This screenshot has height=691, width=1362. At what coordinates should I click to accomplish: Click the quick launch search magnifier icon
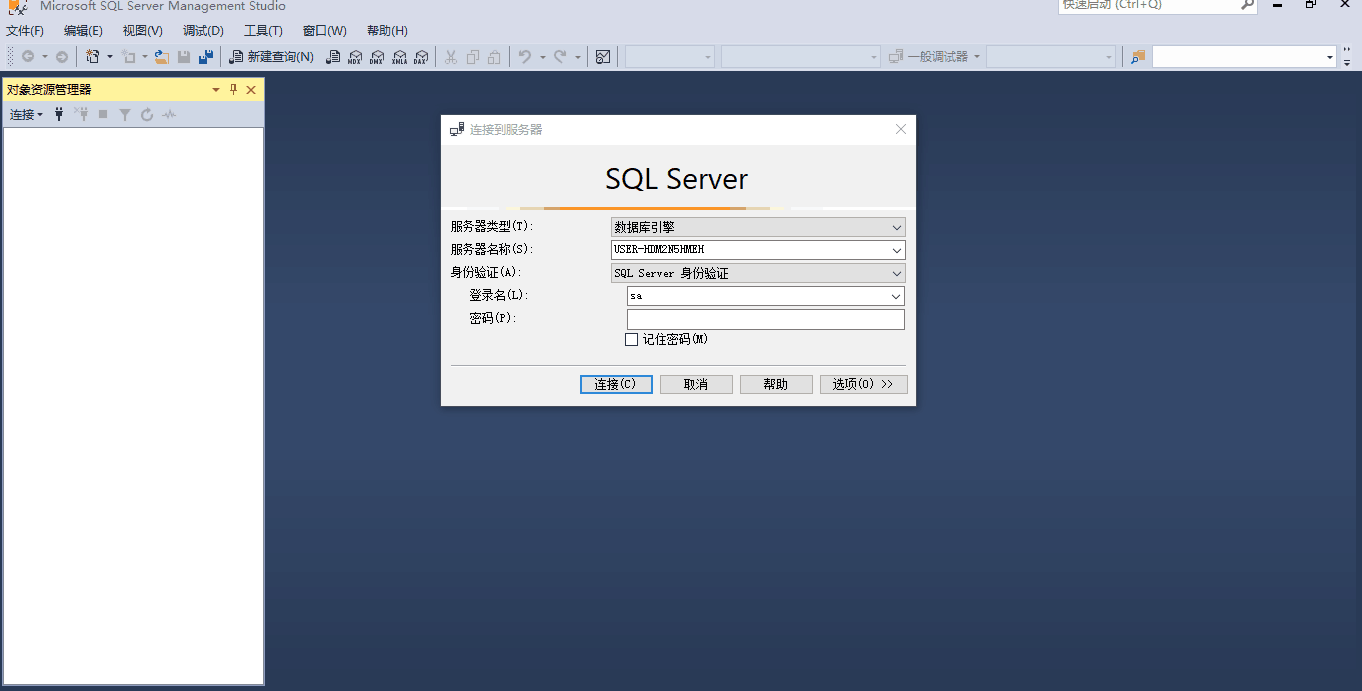click(x=1248, y=5)
